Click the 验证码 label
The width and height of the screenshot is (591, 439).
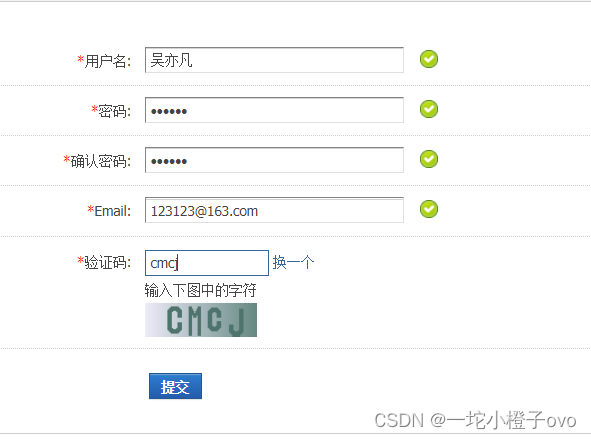tap(107, 262)
